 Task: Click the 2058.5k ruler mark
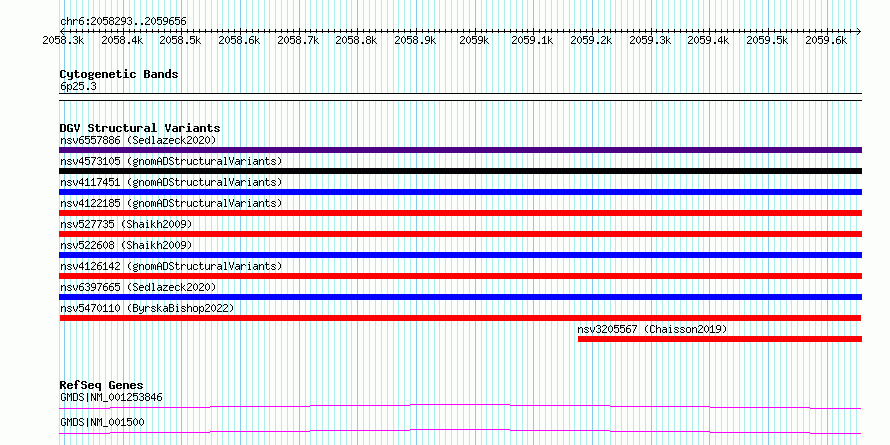[x=180, y=40]
